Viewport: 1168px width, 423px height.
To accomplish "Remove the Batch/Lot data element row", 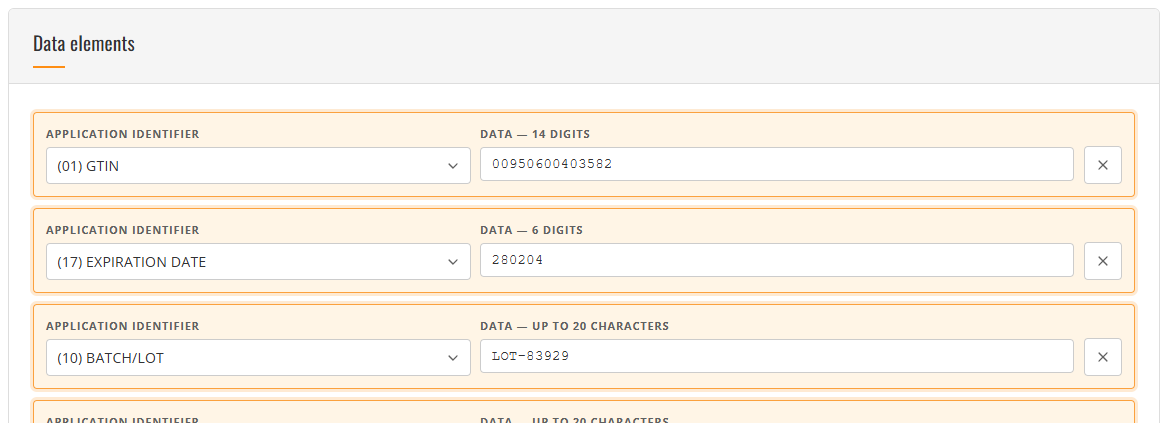I will coord(1102,357).
